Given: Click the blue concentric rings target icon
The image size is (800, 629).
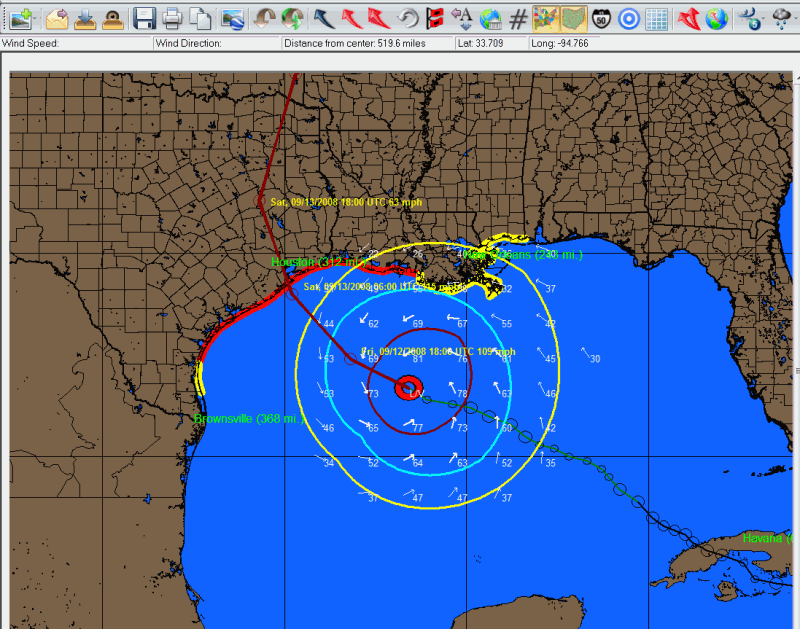Looking at the screenshot, I should [x=629, y=18].
